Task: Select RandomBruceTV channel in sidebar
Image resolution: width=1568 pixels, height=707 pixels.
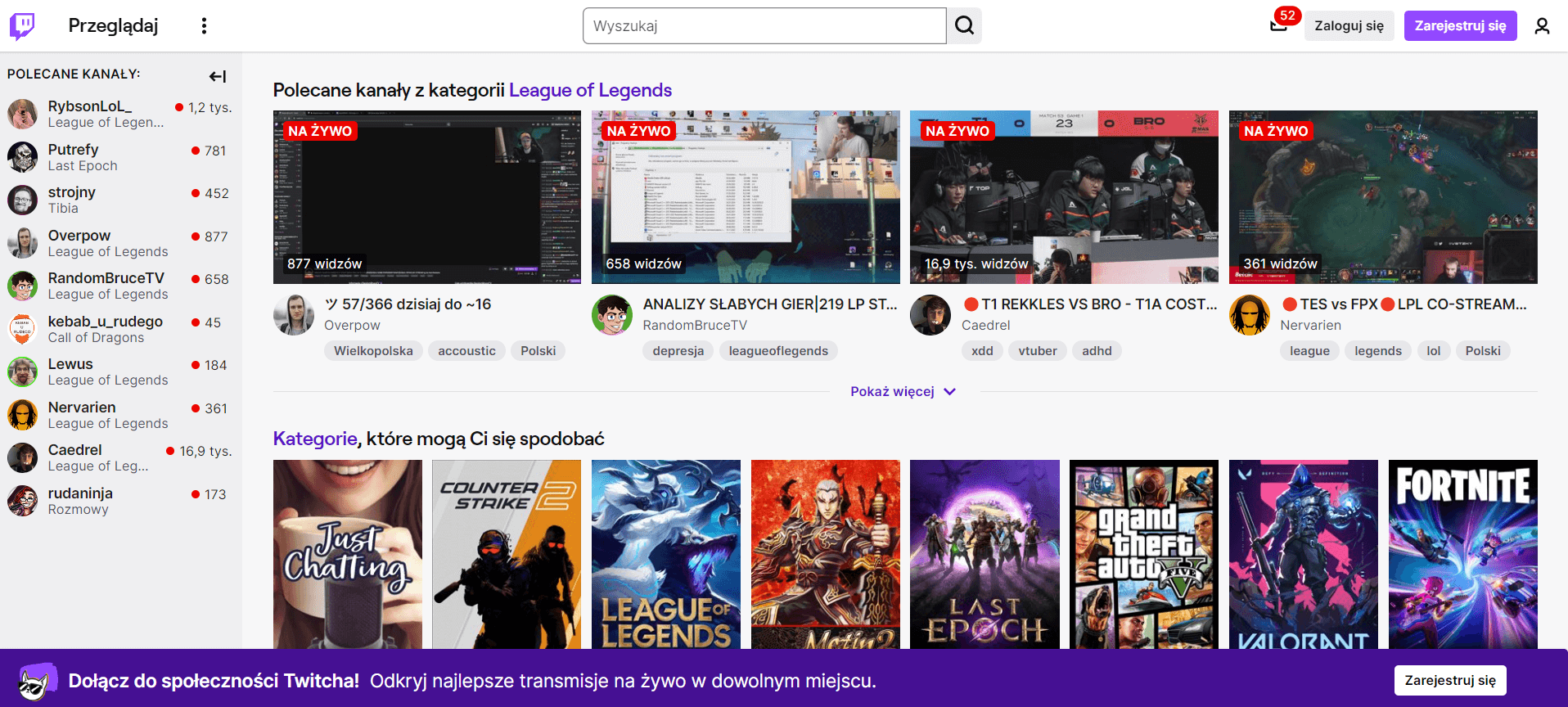Action: click(120, 286)
